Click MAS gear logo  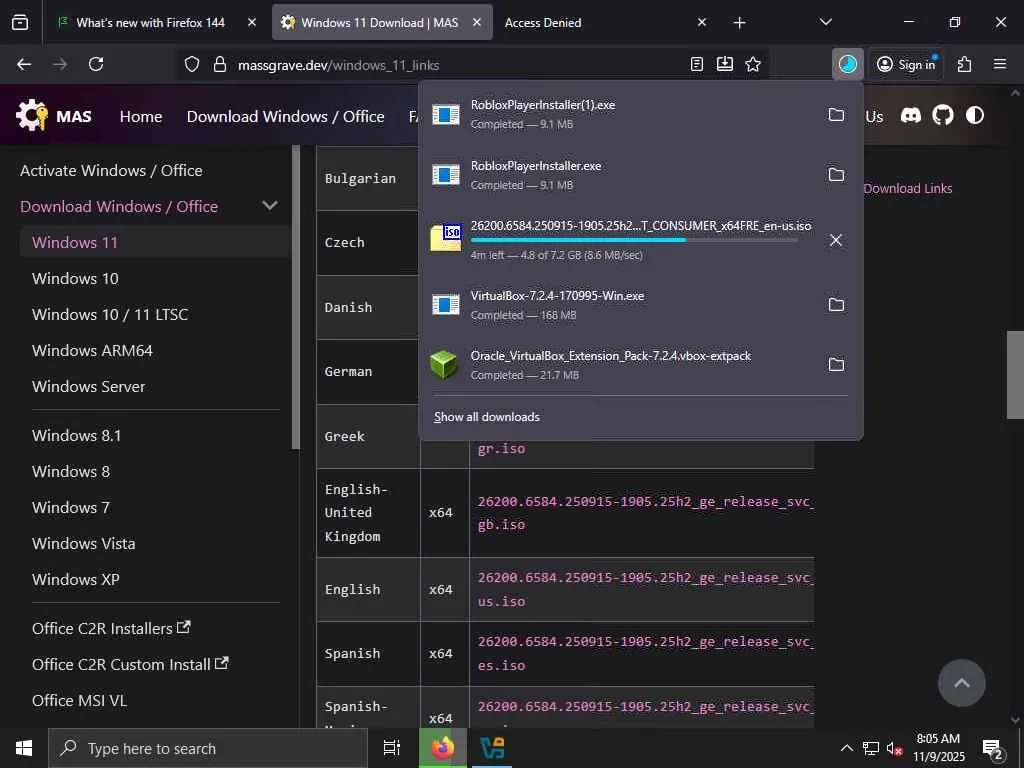(31, 115)
